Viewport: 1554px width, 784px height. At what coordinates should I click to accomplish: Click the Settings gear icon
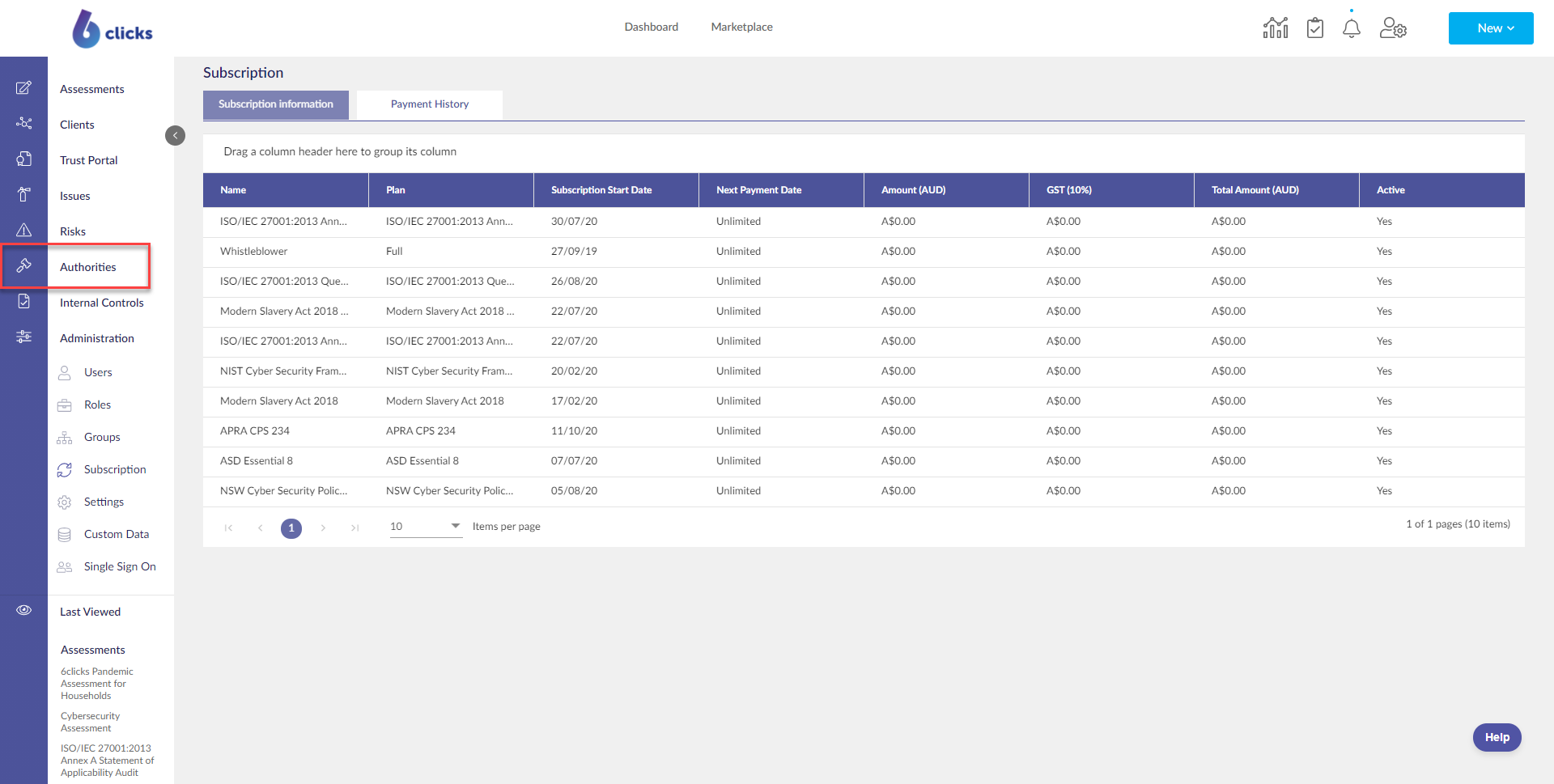[x=65, y=502]
